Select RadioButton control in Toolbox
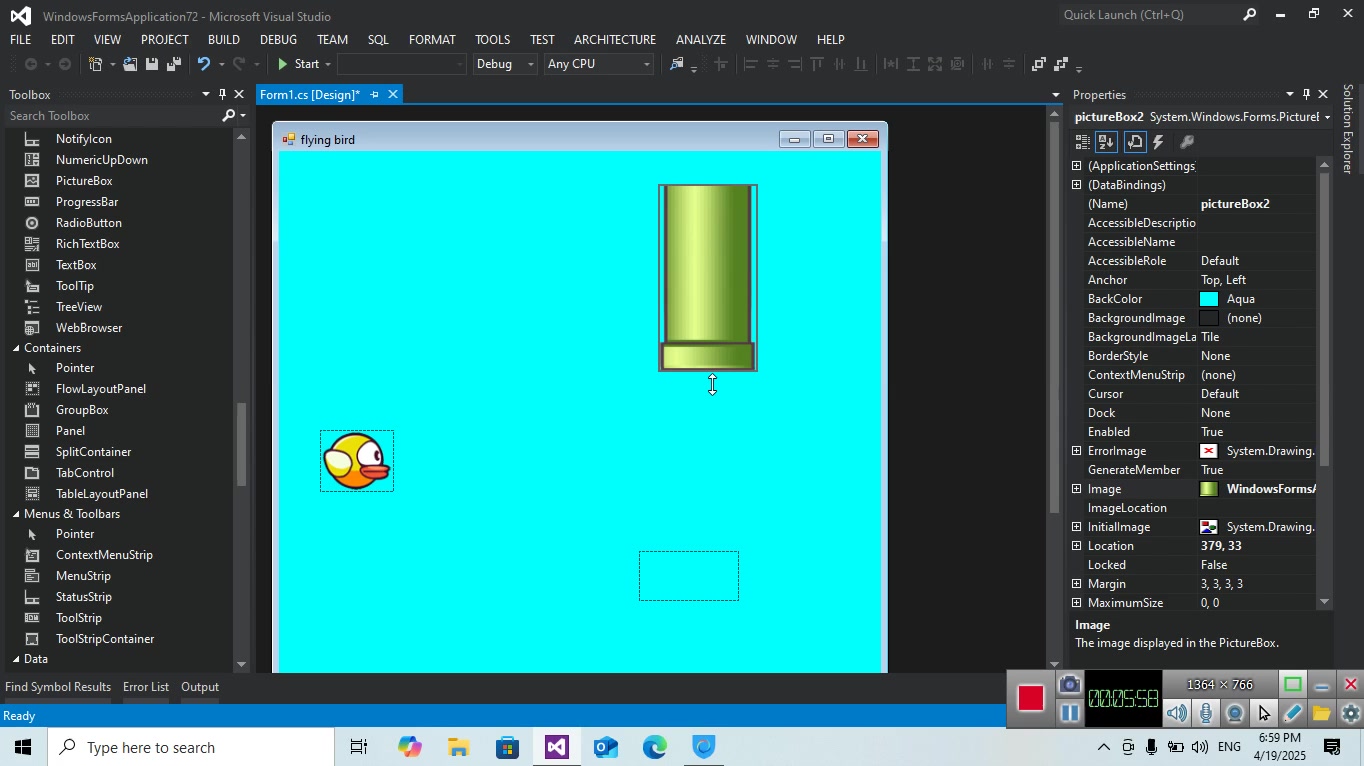1364x766 pixels. click(x=88, y=223)
